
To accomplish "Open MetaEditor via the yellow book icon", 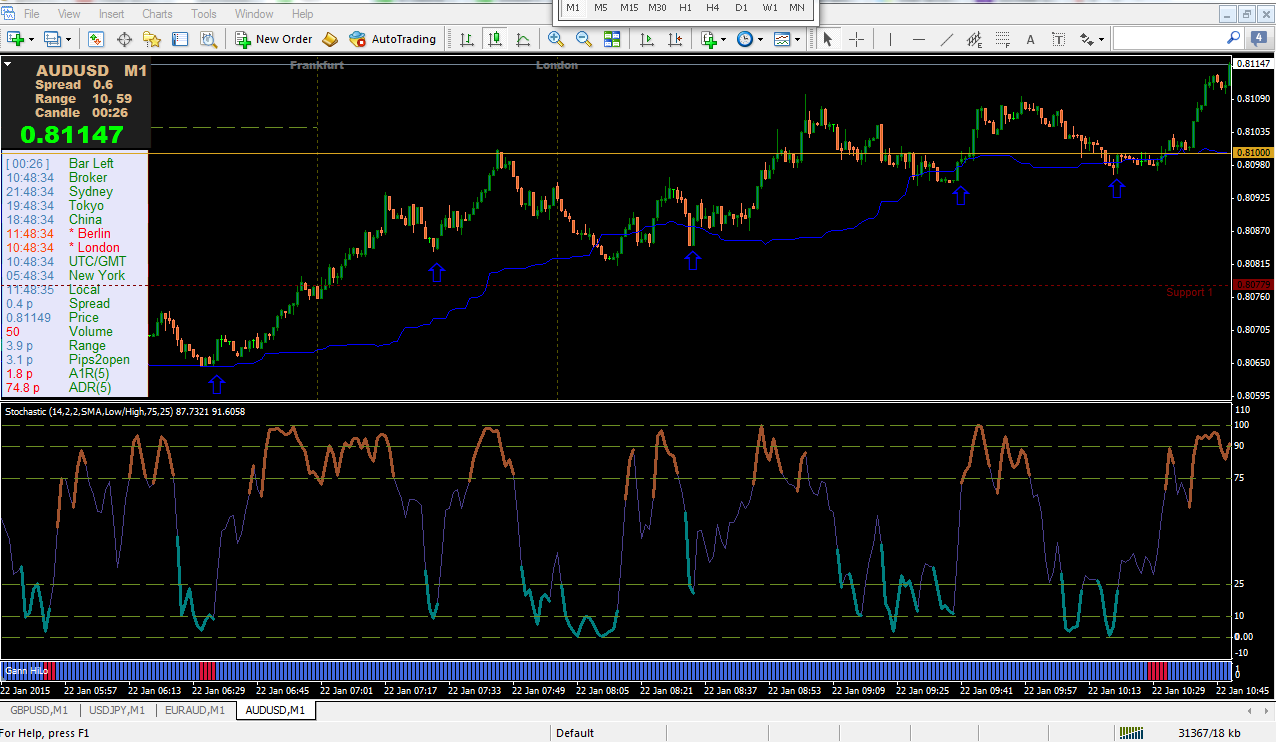I will (x=330, y=39).
